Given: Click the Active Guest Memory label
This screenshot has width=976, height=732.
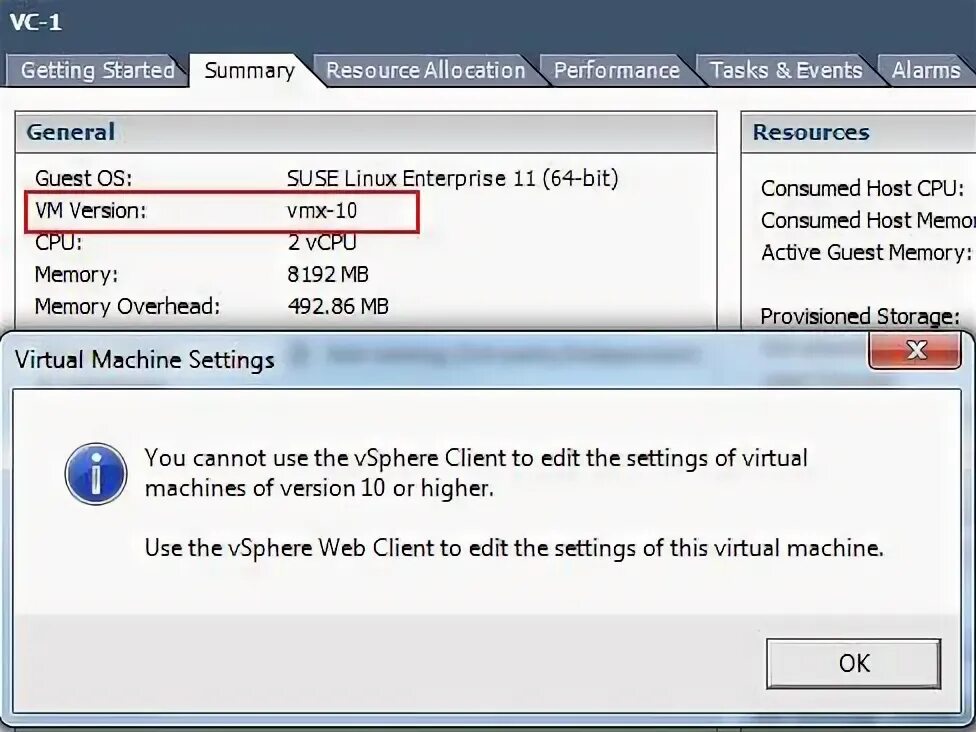Looking at the screenshot, I should [x=866, y=253].
